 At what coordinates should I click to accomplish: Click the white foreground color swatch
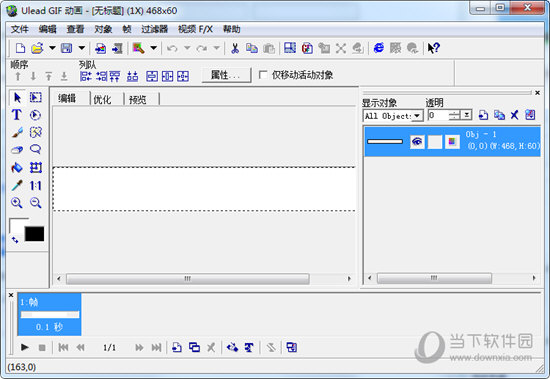click(x=16, y=225)
